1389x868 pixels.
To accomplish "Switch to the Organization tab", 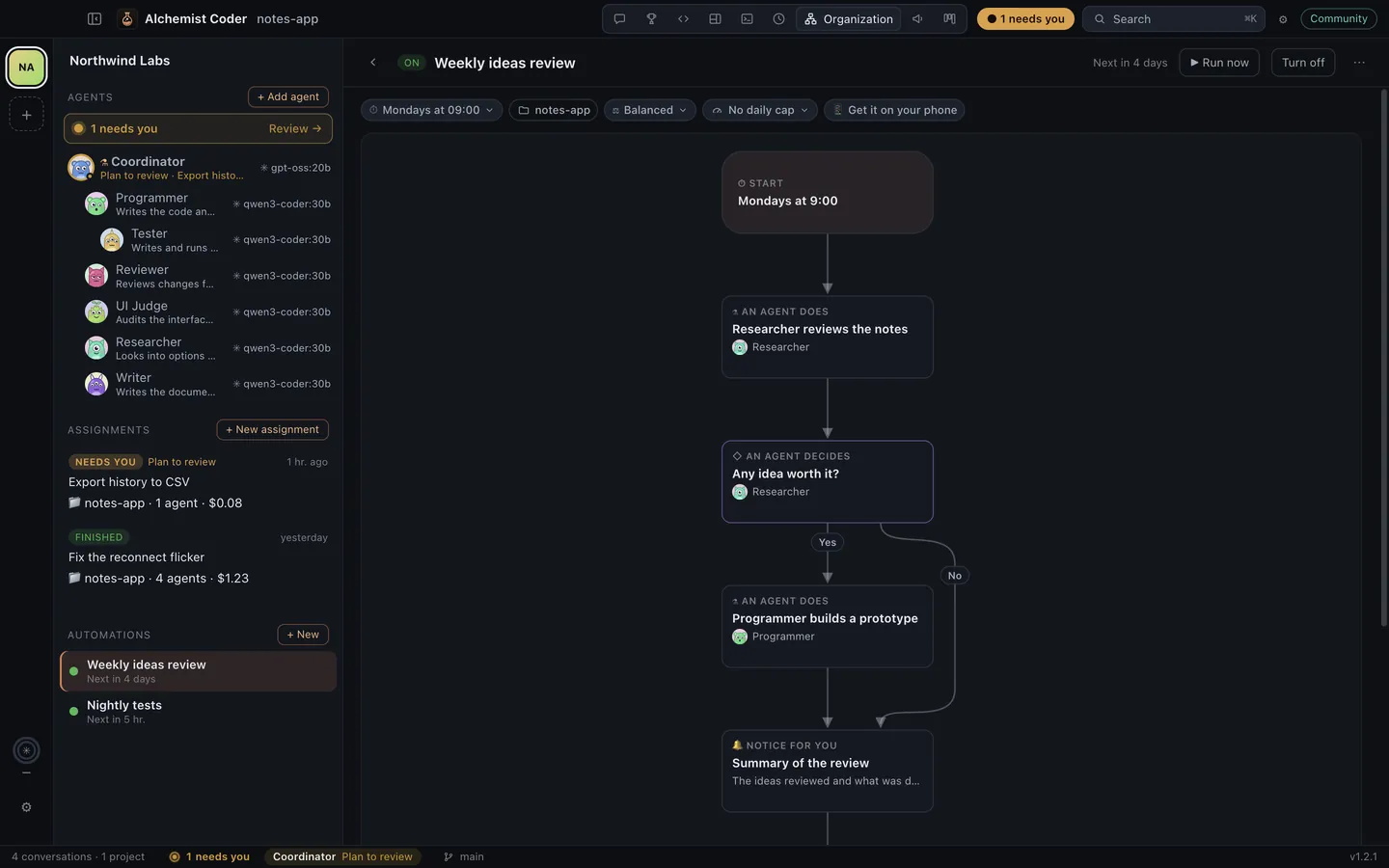I will tap(849, 18).
